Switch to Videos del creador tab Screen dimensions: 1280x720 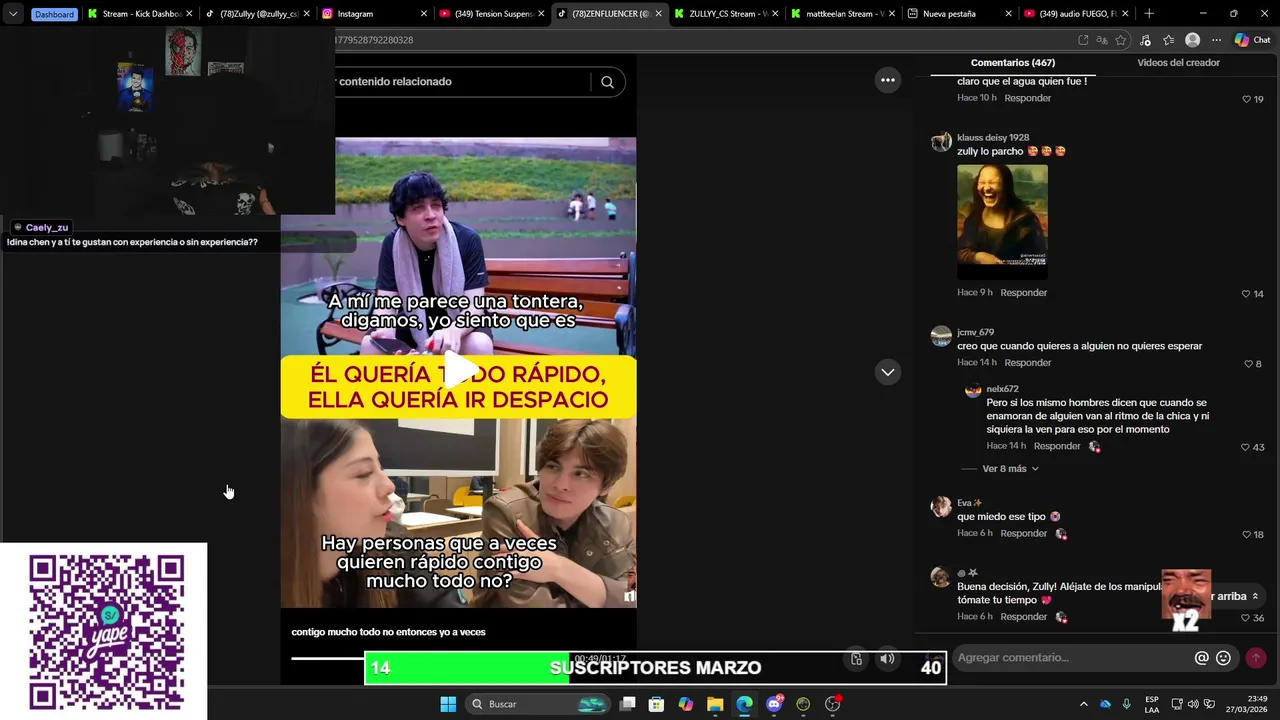click(1178, 62)
